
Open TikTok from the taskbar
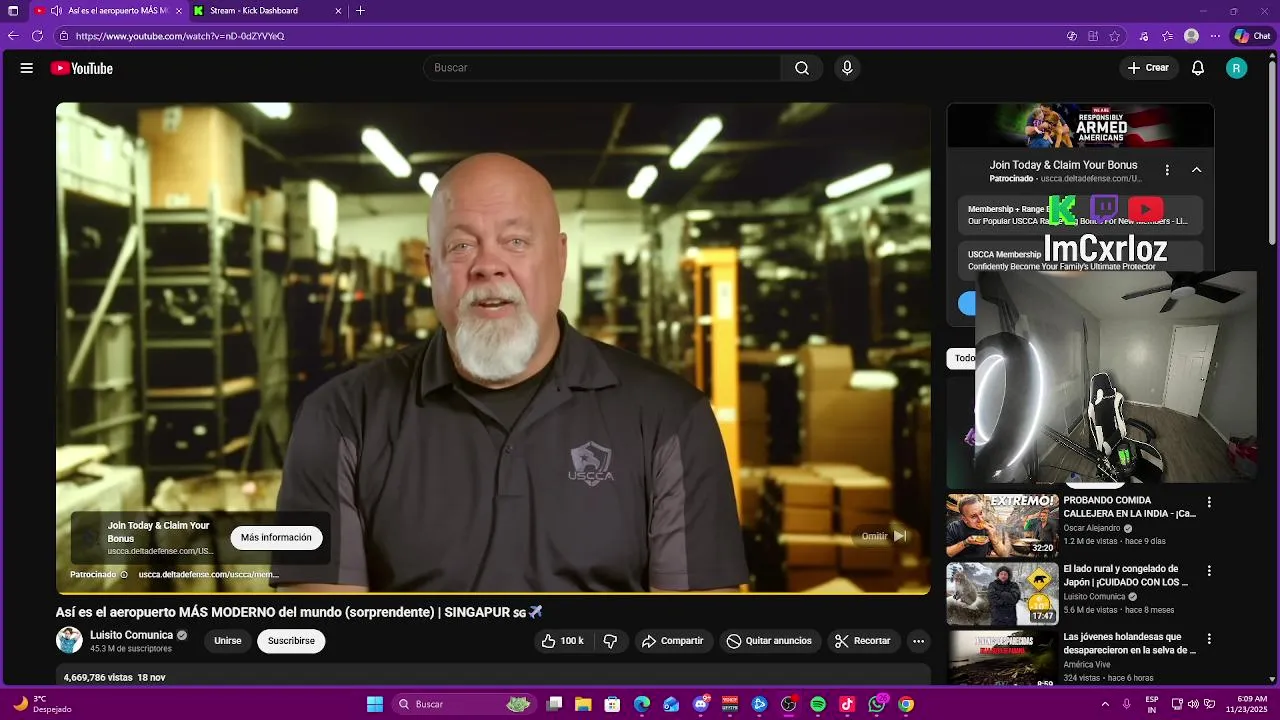coord(847,704)
